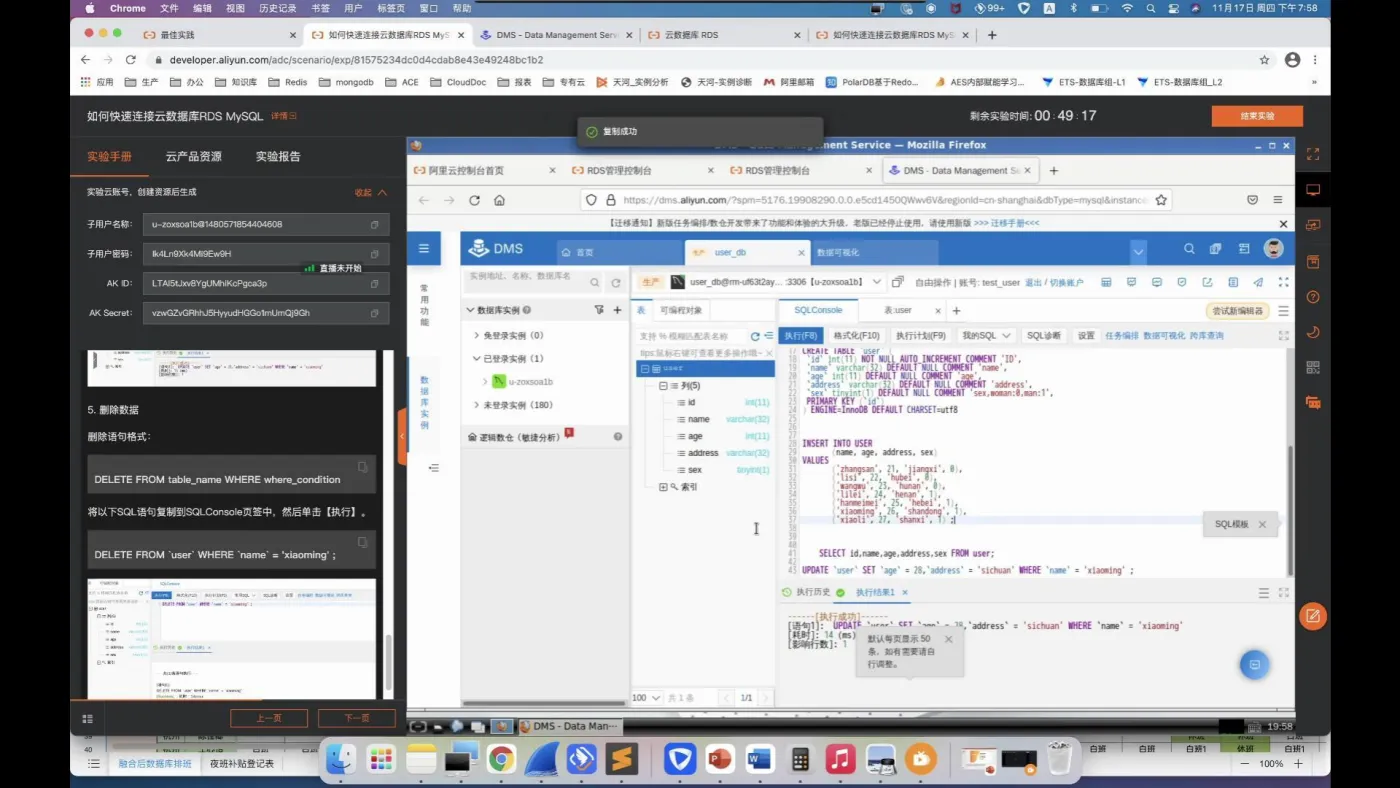
Task: Refresh the database instance list
Action: click(616, 283)
